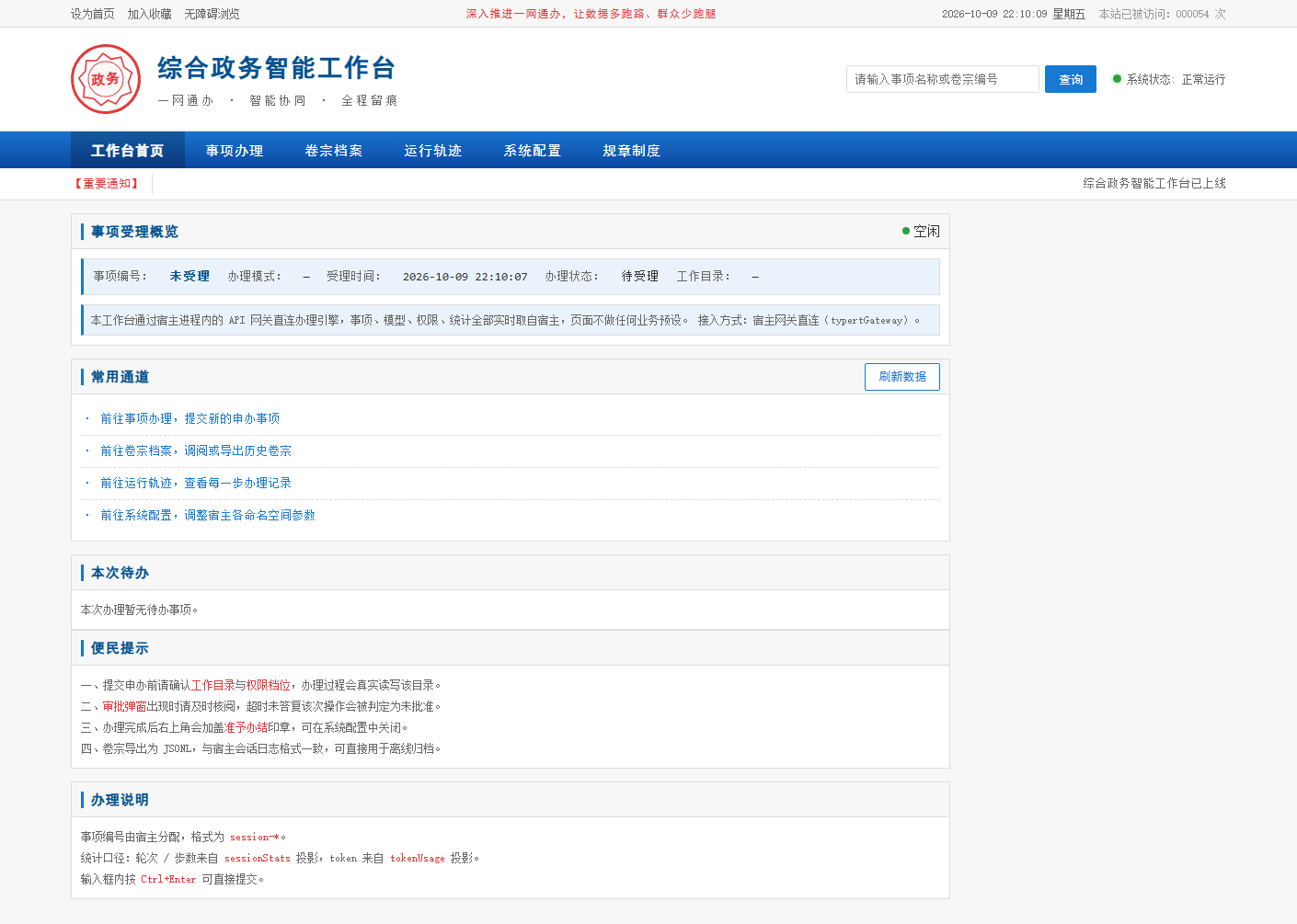Viewport: 1297px width, 924px height.
Task: Click the 受理时间 value 2026-10-09 22:10:07
Action: 465,277
